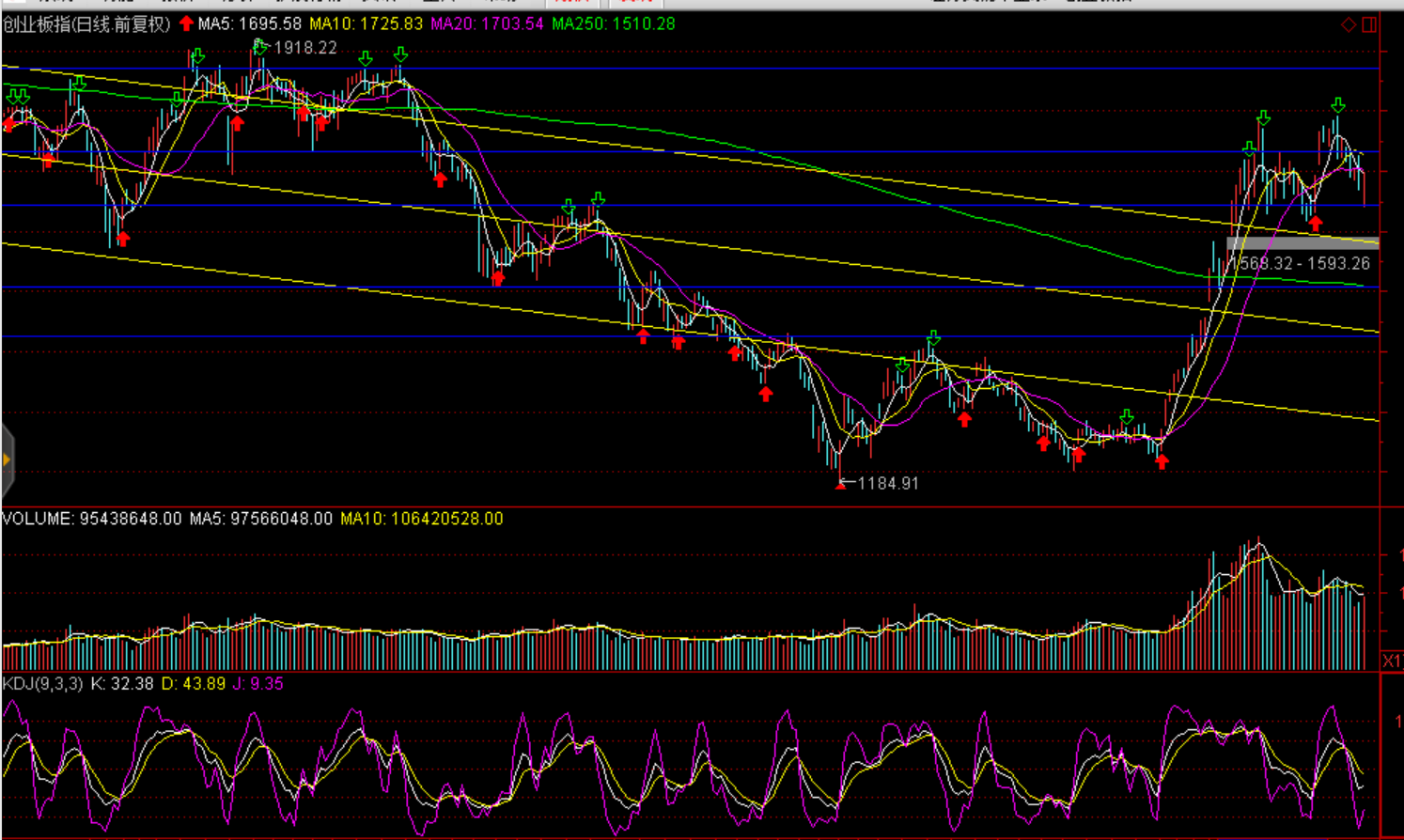Select the green MA250 label
This screenshot has width=1404, height=840.
pos(613,23)
